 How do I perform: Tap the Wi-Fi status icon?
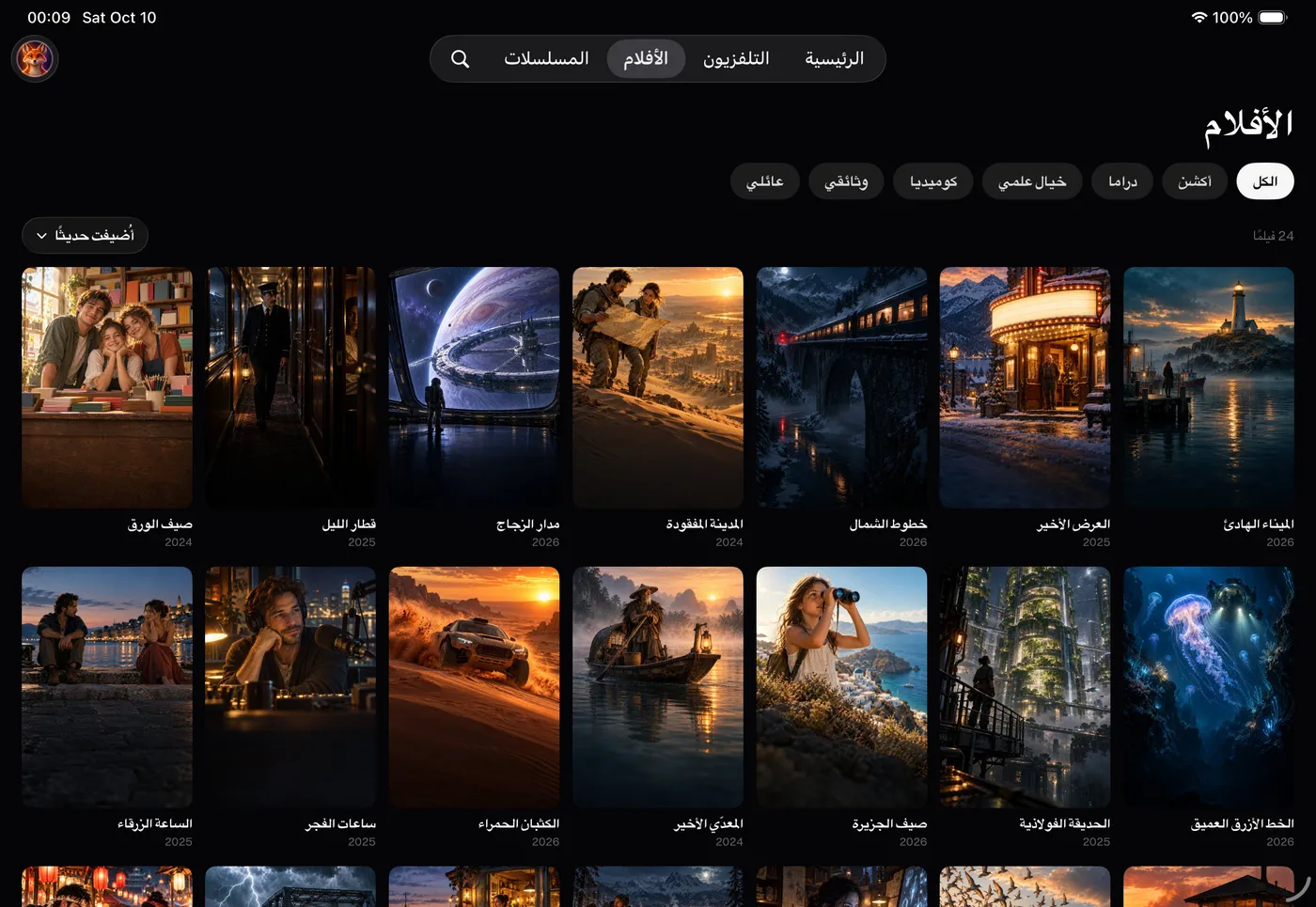pos(1198,17)
